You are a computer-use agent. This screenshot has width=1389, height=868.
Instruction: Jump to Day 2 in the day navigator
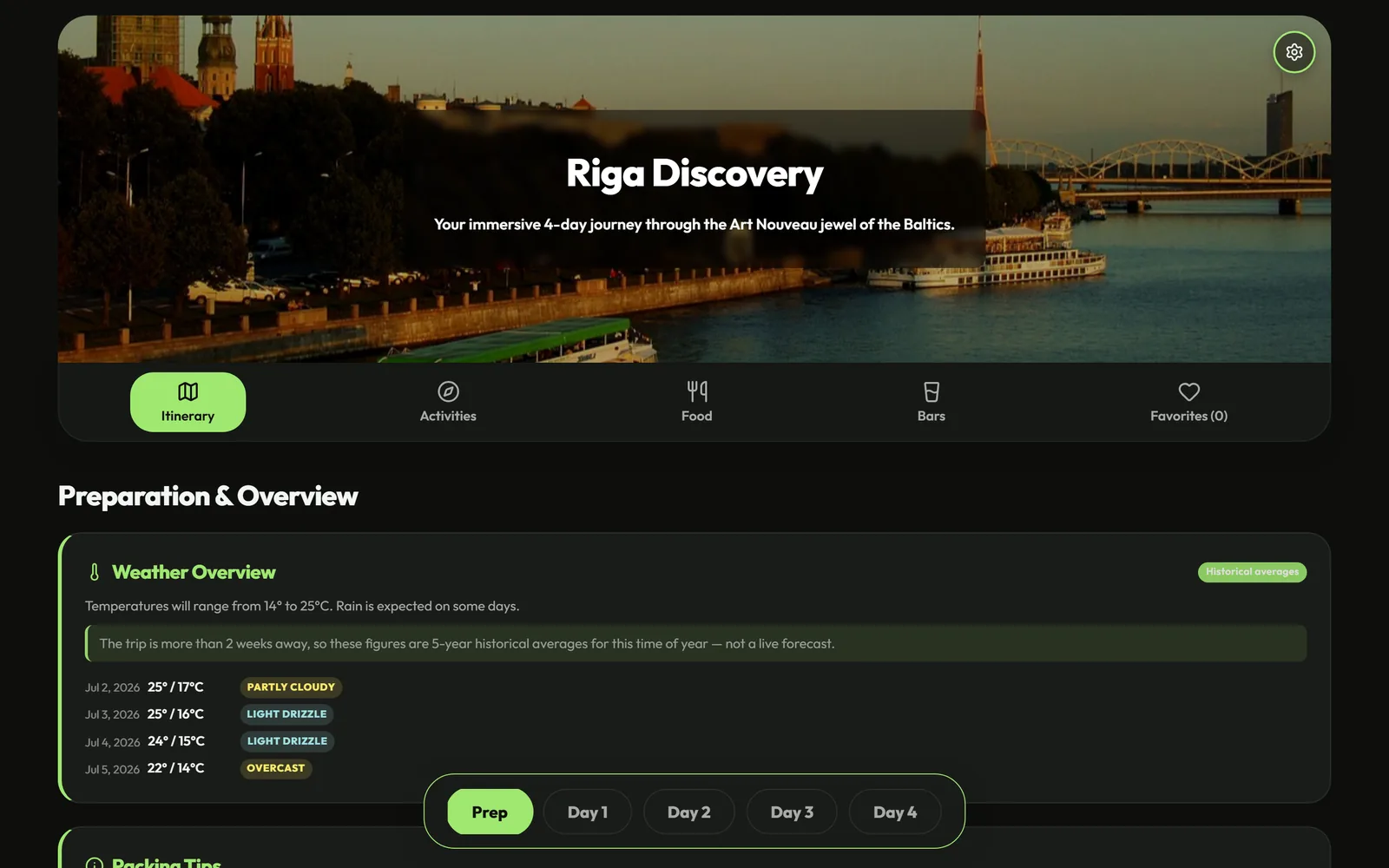(x=689, y=812)
